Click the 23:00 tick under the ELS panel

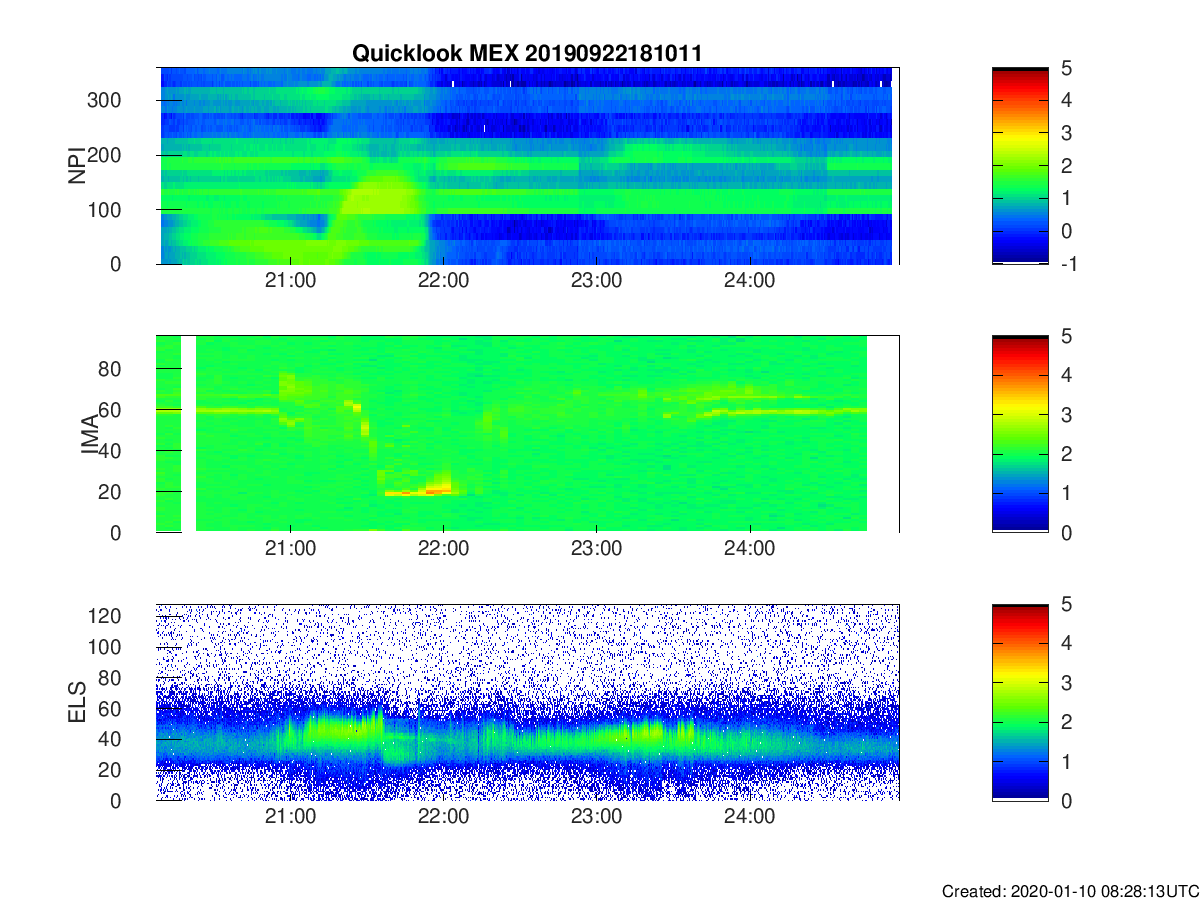click(596, 817)
